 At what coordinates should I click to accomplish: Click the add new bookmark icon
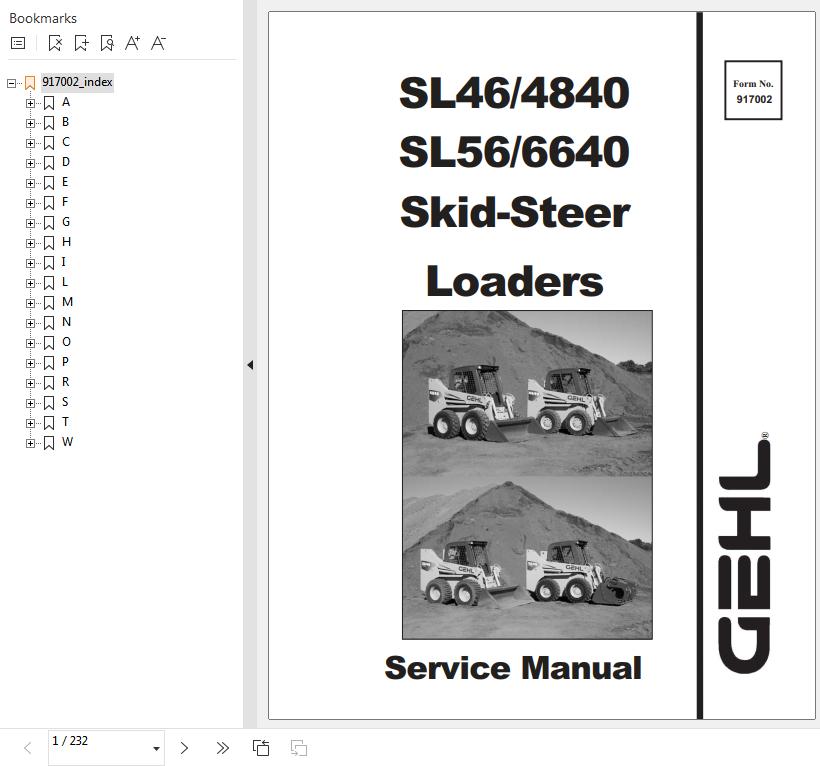(81, 43)
